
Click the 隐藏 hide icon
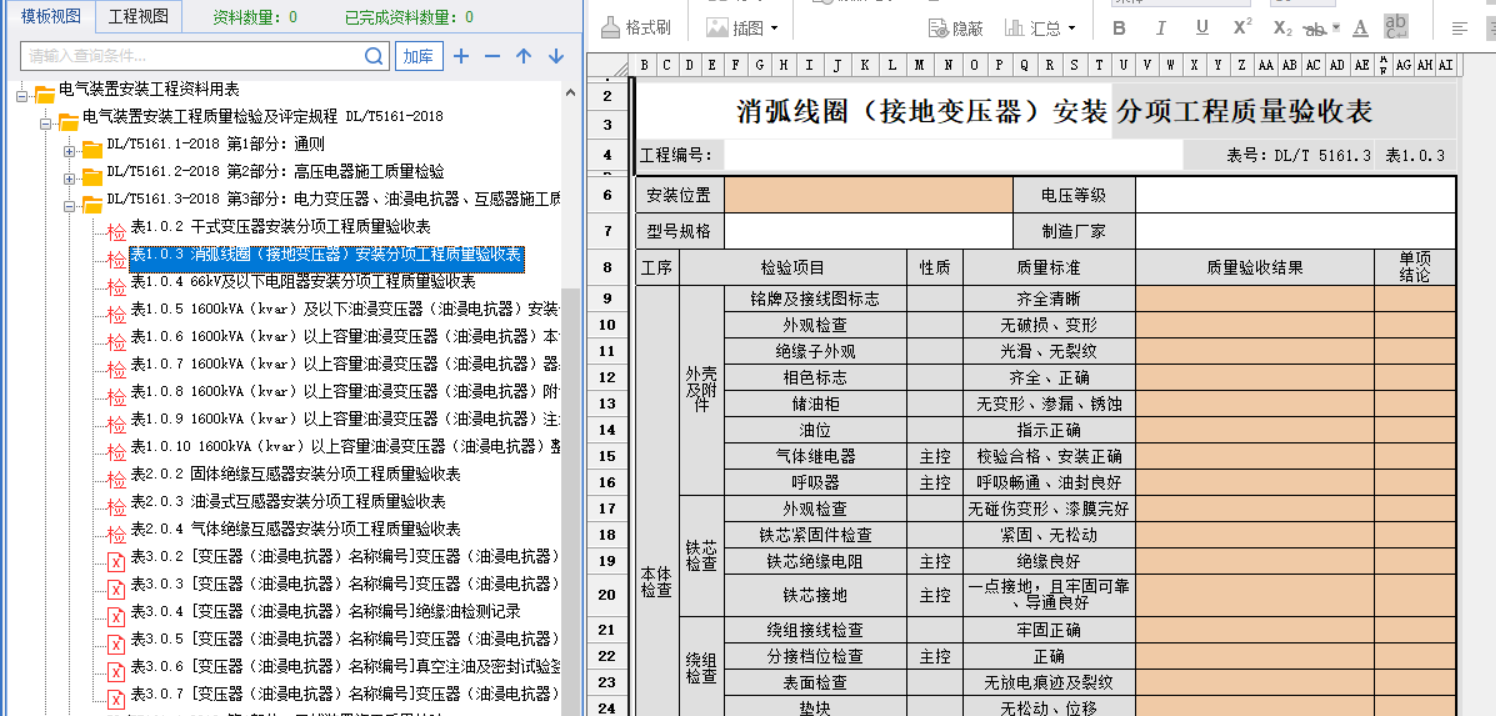938,28
